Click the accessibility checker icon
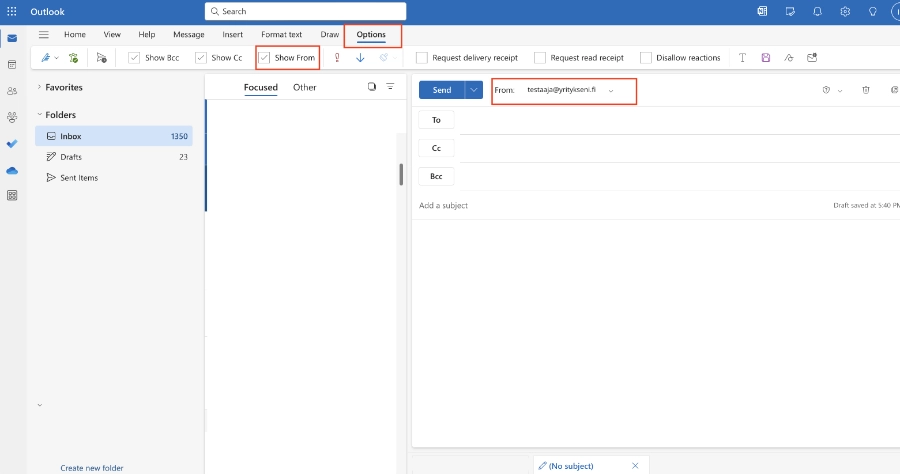 pyautogui.click(x=73, y=57)
